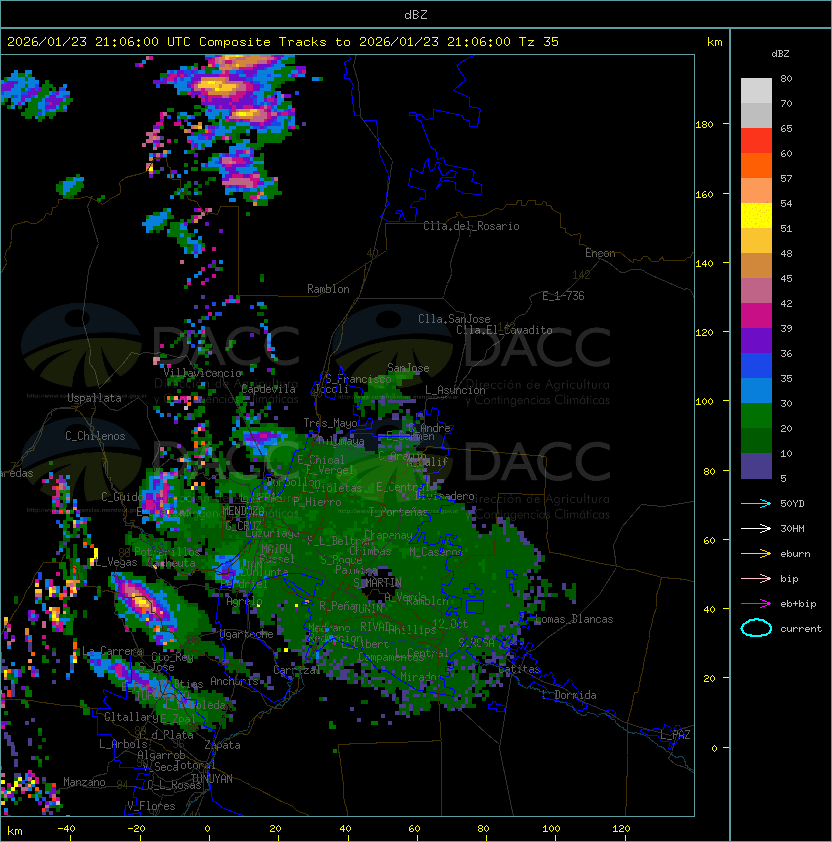Click the magenta eb+bip arrow legend icon
Screen dimensions: 832x842
[x=756, y=604]
